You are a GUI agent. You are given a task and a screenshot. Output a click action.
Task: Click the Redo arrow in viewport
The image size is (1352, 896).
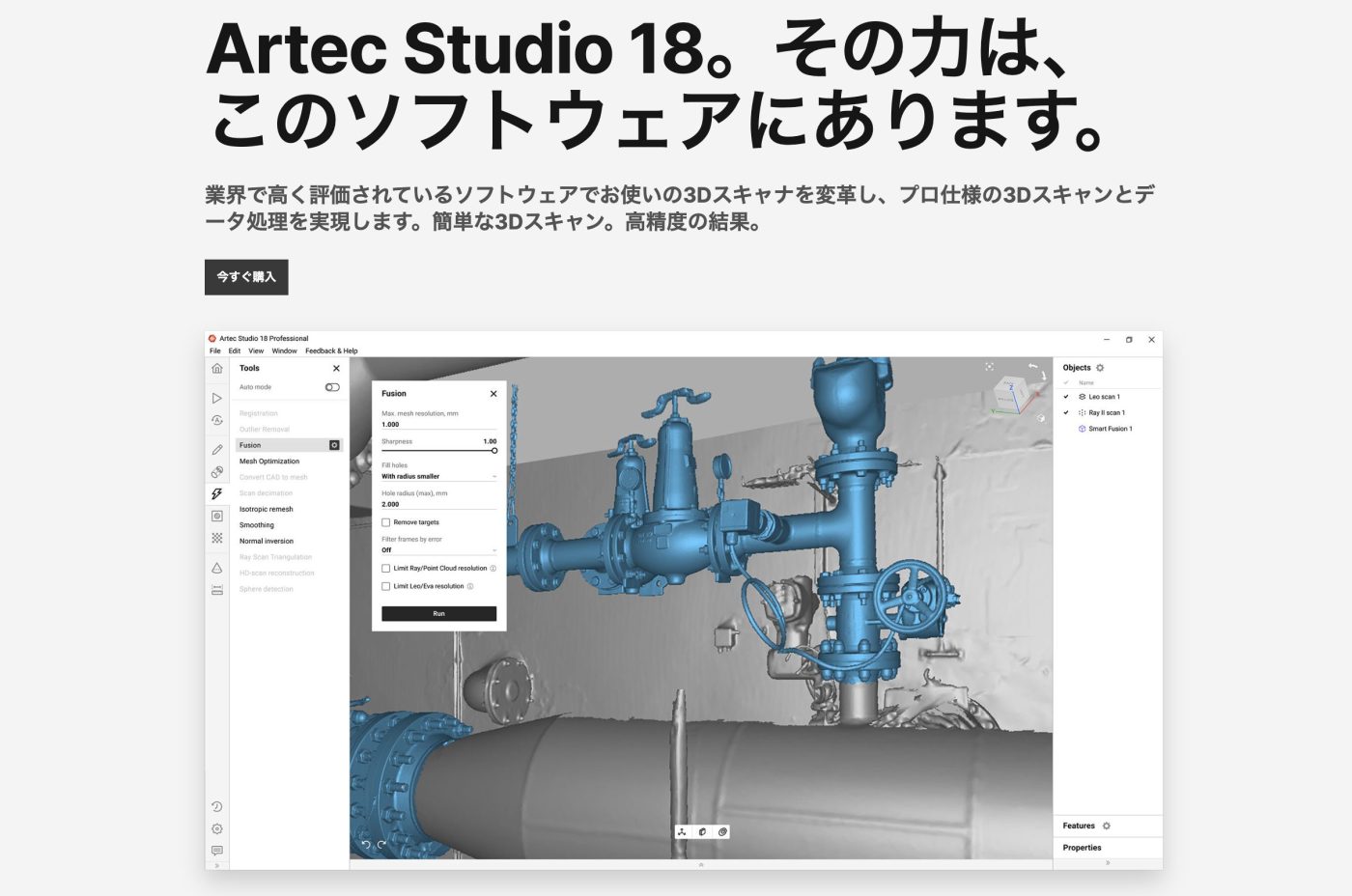click(381, 845)
